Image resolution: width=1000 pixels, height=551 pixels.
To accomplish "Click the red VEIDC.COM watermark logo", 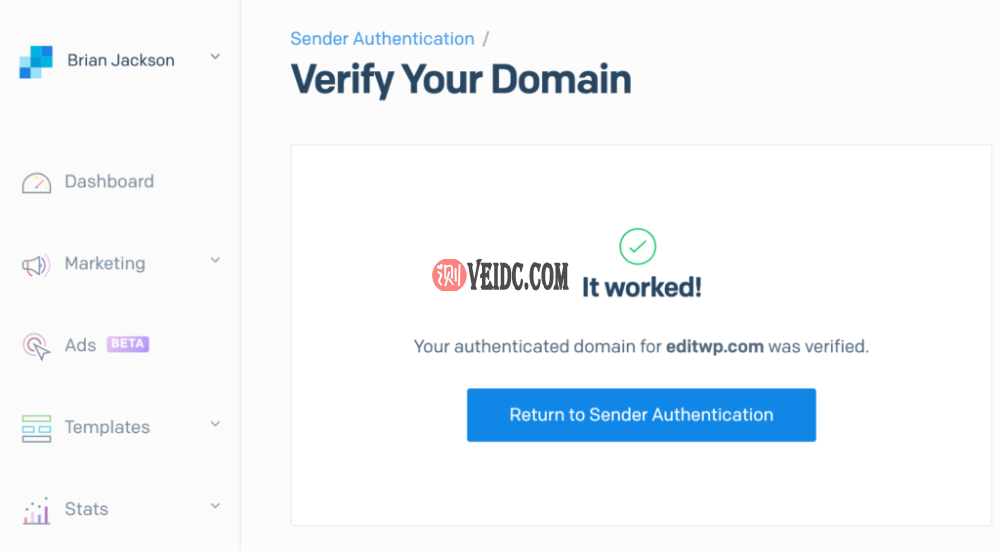I will pos(445,276).
